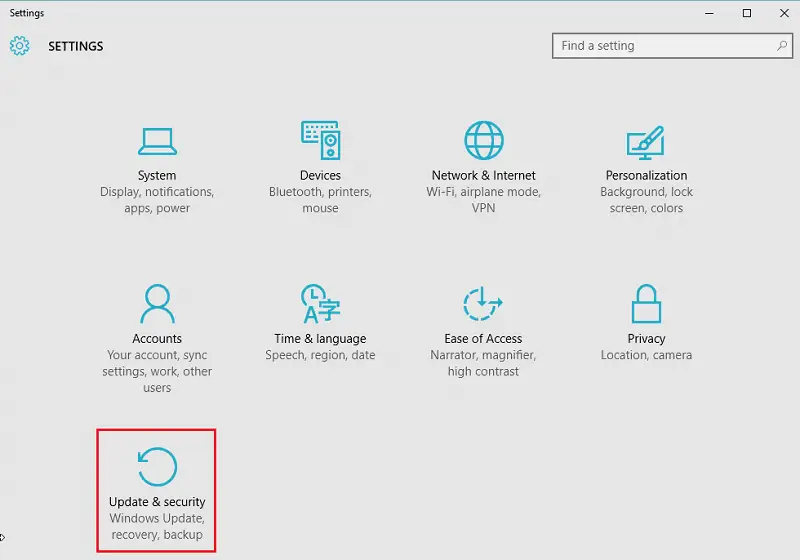Click 'Narrator, magnifier, high contrast' description
This screenshot has height=560, width=800.
[483, 363]
